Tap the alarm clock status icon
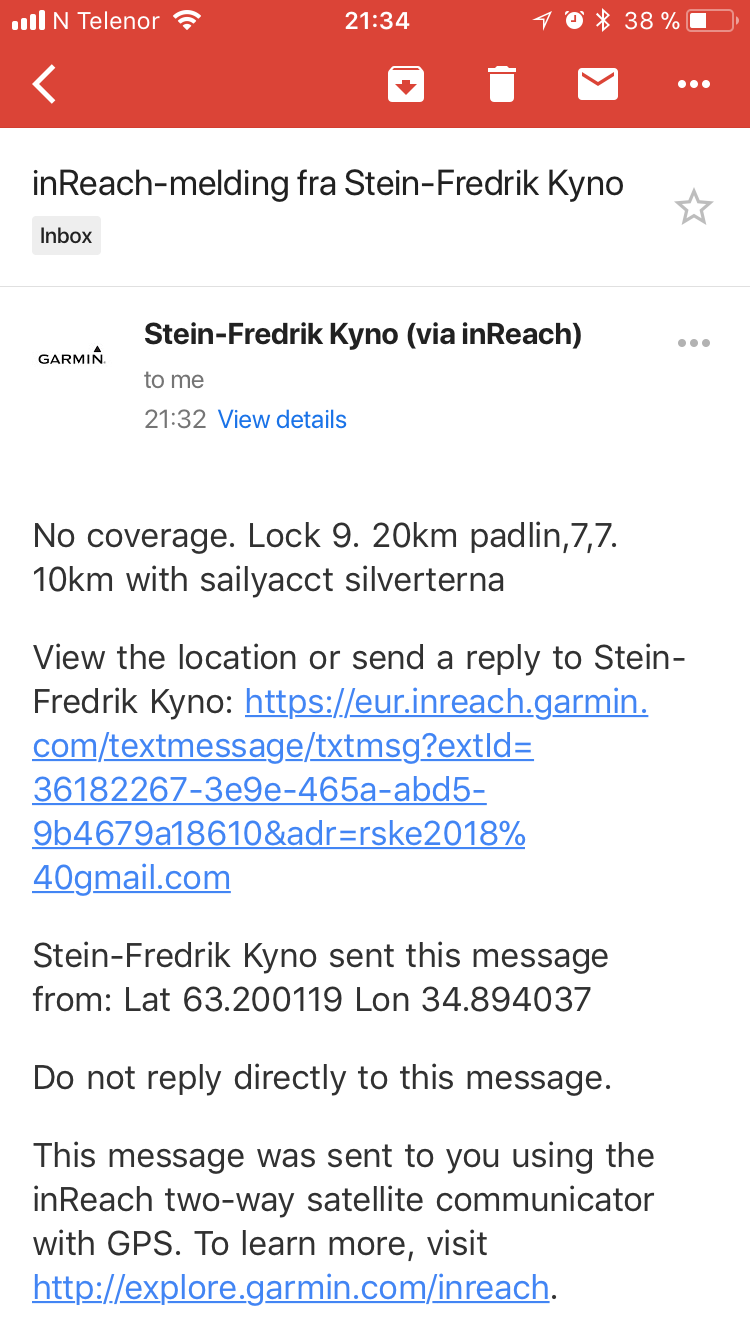750x1334 pixels. point(574,21)
